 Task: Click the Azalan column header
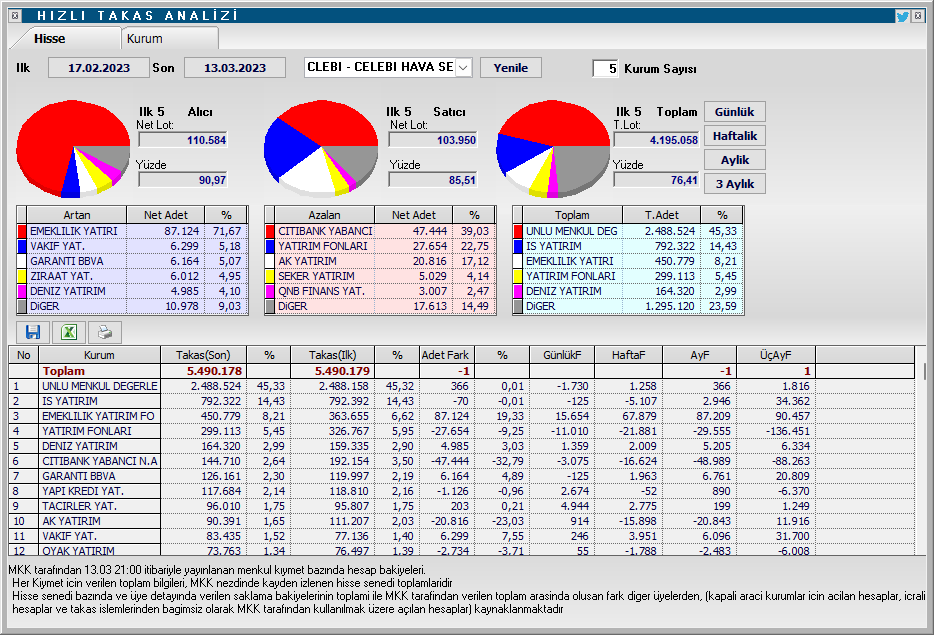(x=325, y=214)
